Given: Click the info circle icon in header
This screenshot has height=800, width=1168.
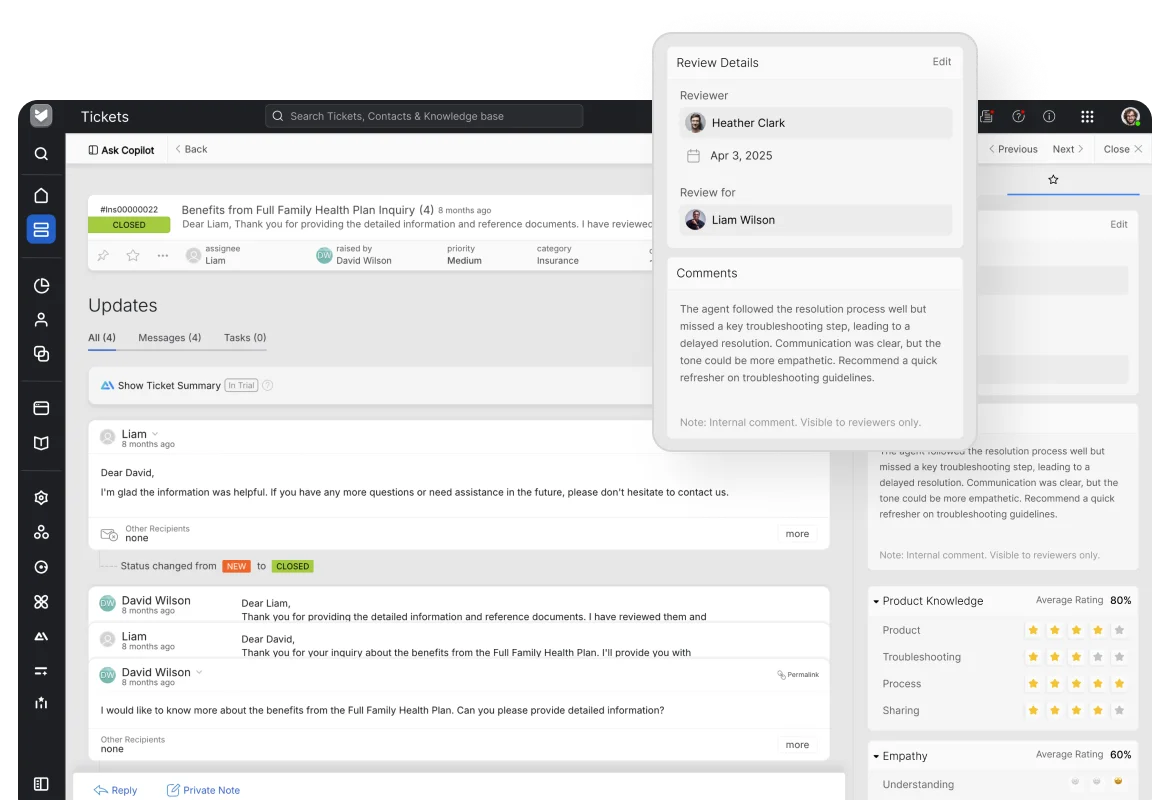Looking at the screenshot, I should pyautogui.click(x=1049, y=116).
